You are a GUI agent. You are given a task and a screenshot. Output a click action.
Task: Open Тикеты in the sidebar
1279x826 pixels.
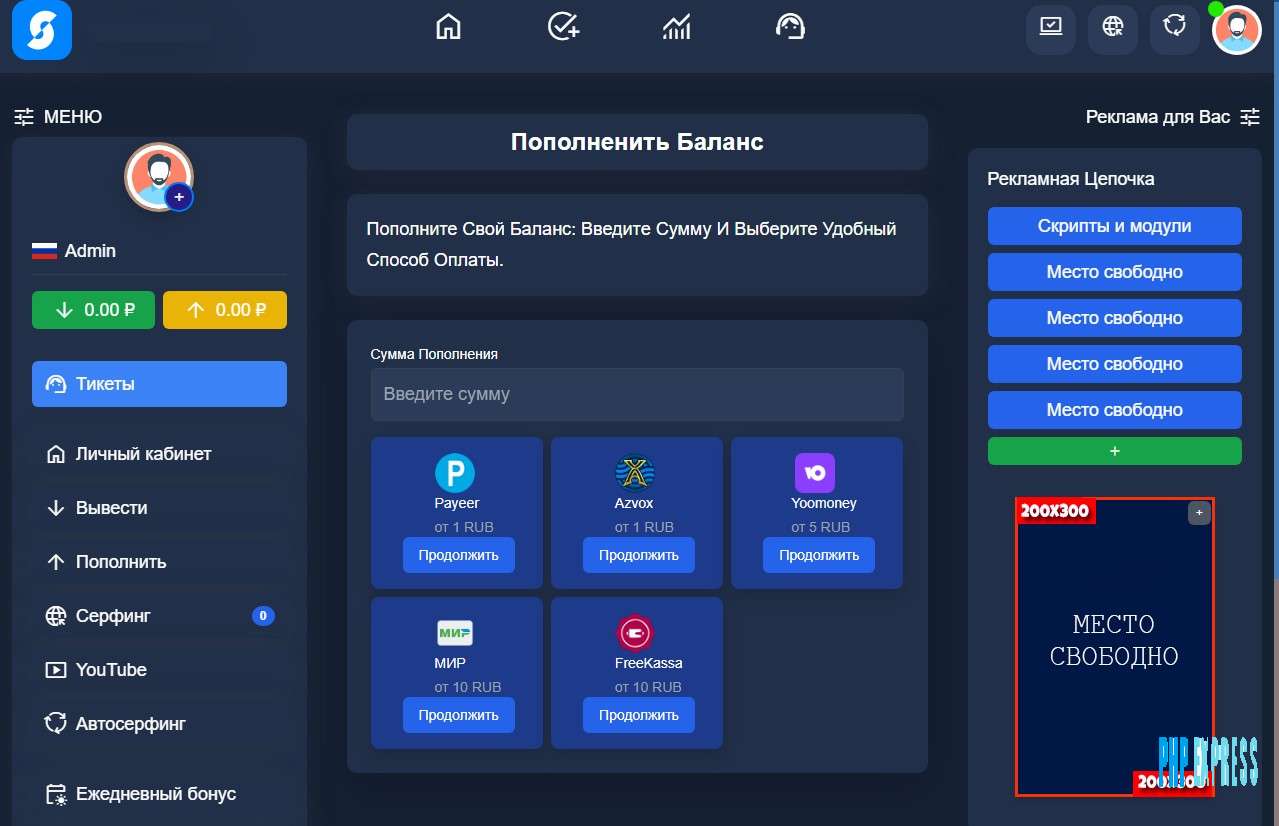coord(159,384)
